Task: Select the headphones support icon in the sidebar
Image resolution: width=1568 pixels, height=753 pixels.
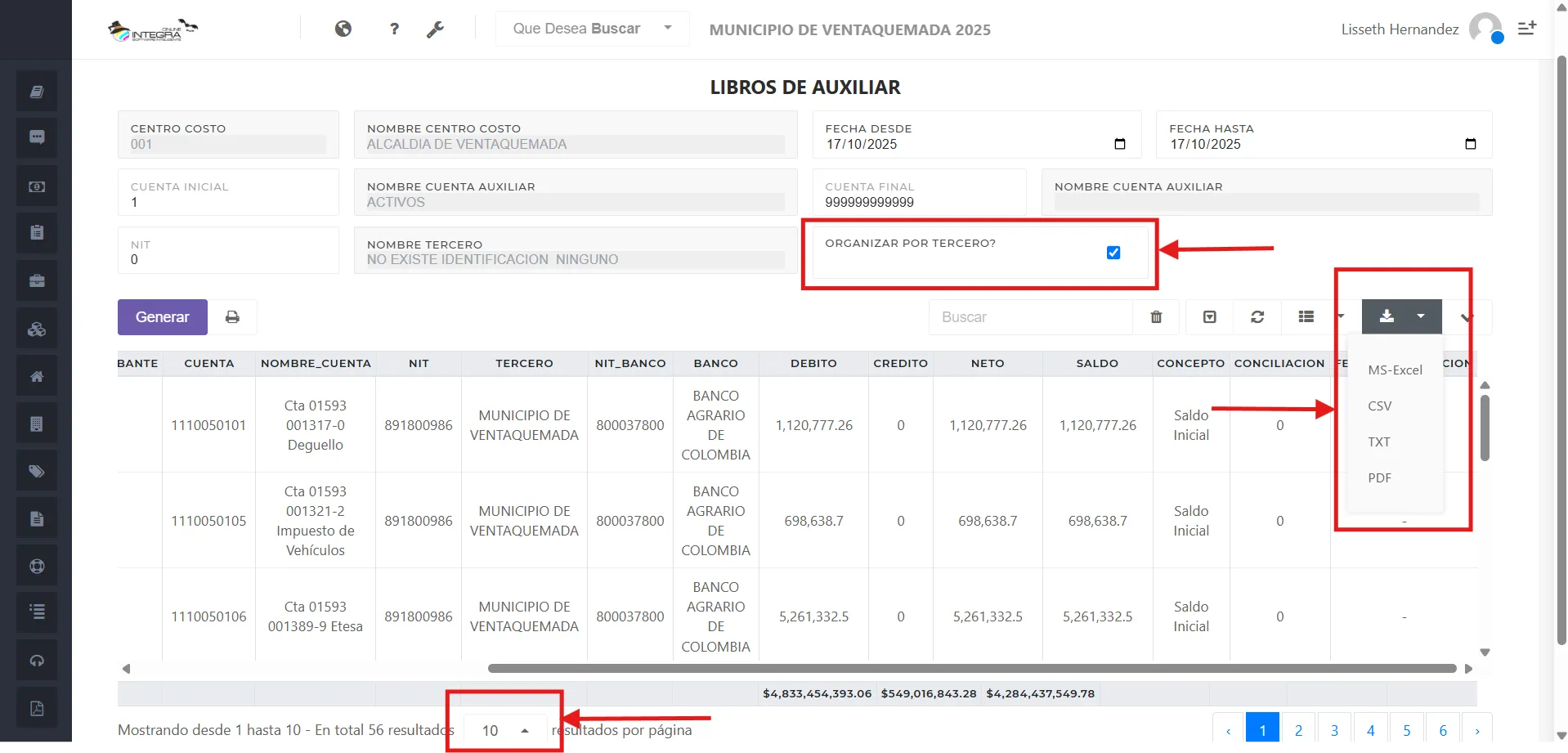Action: click(x=36, y=660)
